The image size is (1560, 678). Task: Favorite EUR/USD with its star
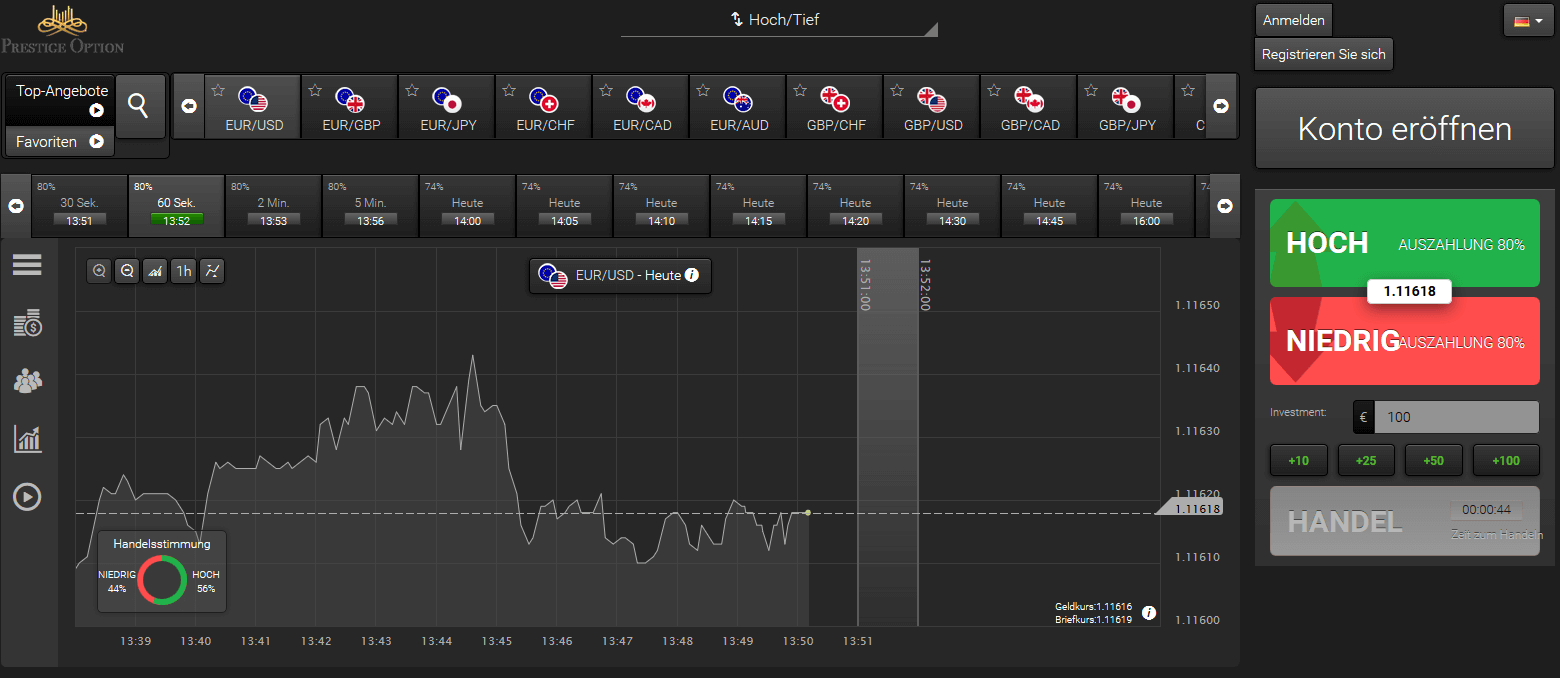tap(217, 90)
